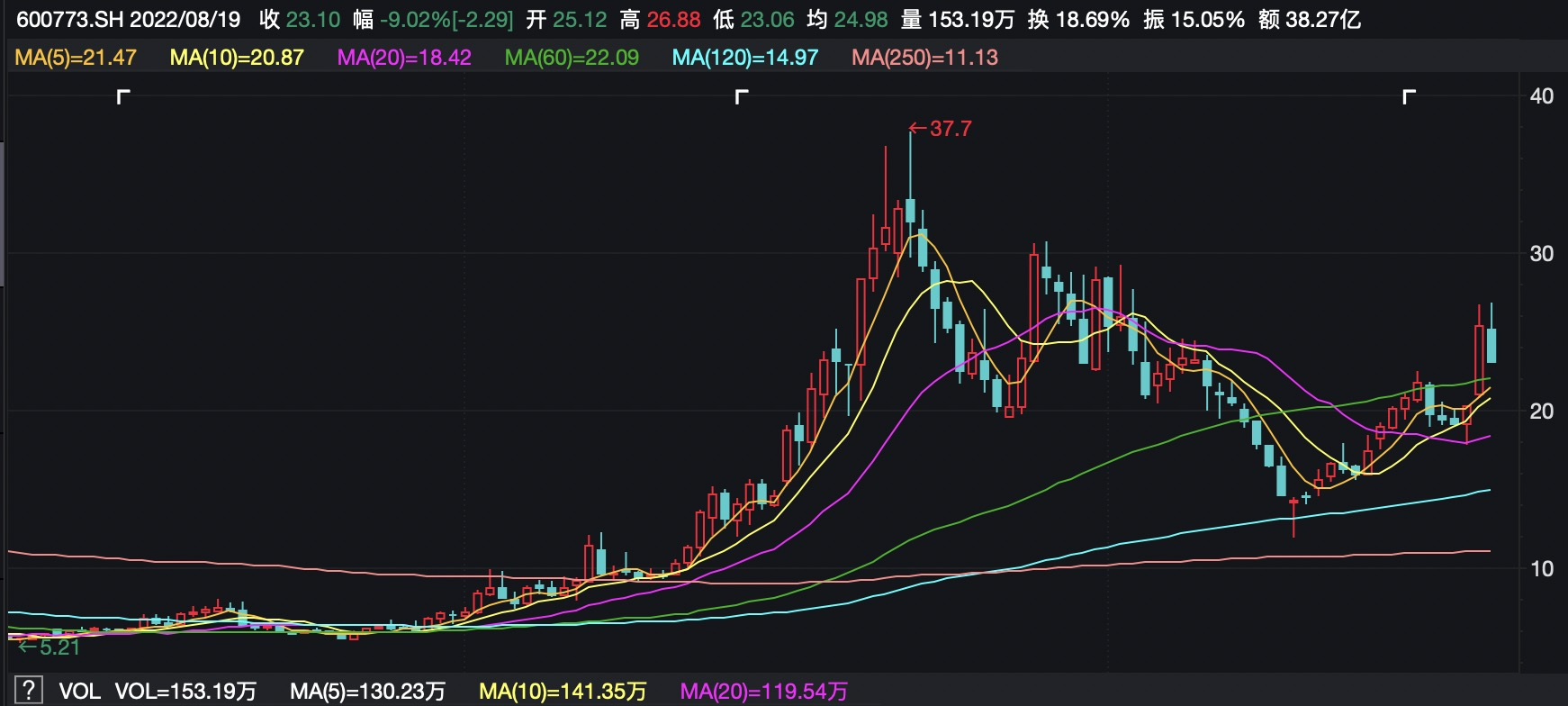Click the question mark help icon beside VOL
The image size is (1568, 706).
[29, 691]
